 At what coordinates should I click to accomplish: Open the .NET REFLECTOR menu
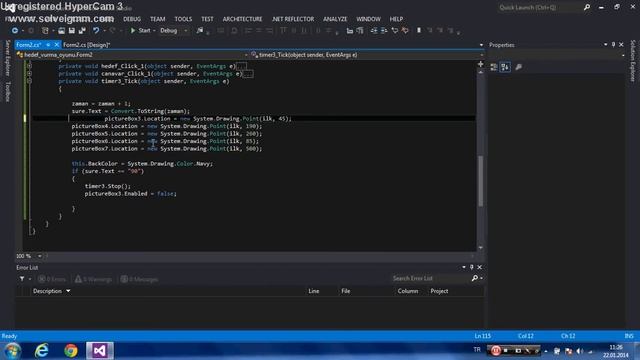293,19
